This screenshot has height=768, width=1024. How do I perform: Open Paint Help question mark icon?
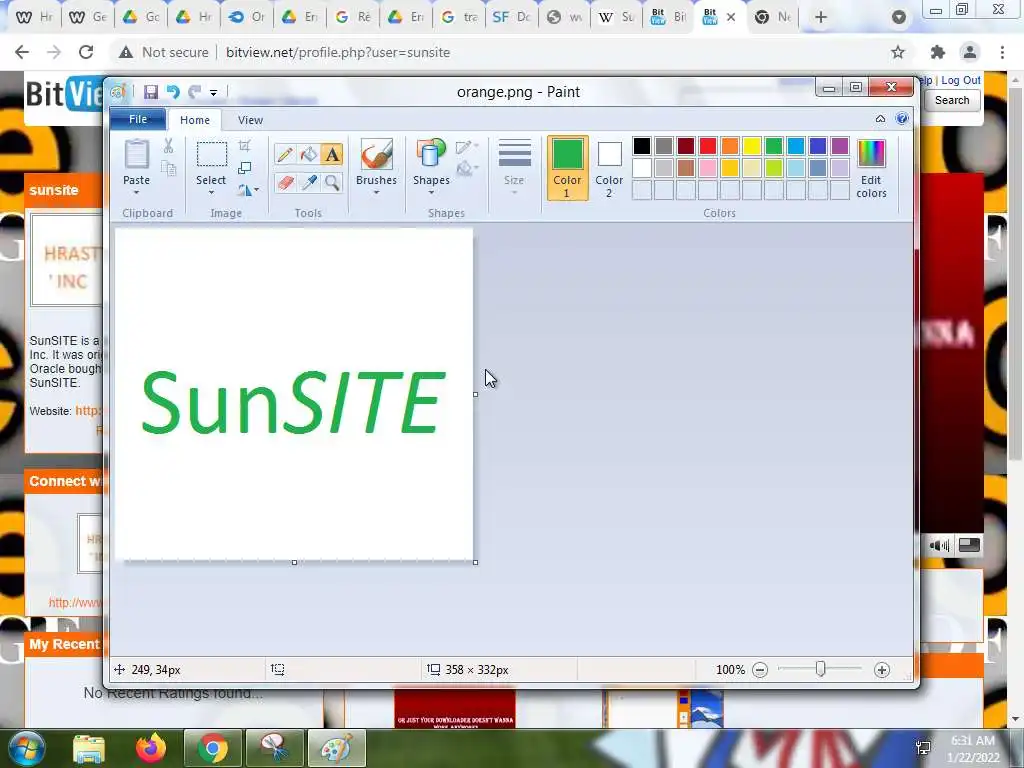click(x=902, y=119)
